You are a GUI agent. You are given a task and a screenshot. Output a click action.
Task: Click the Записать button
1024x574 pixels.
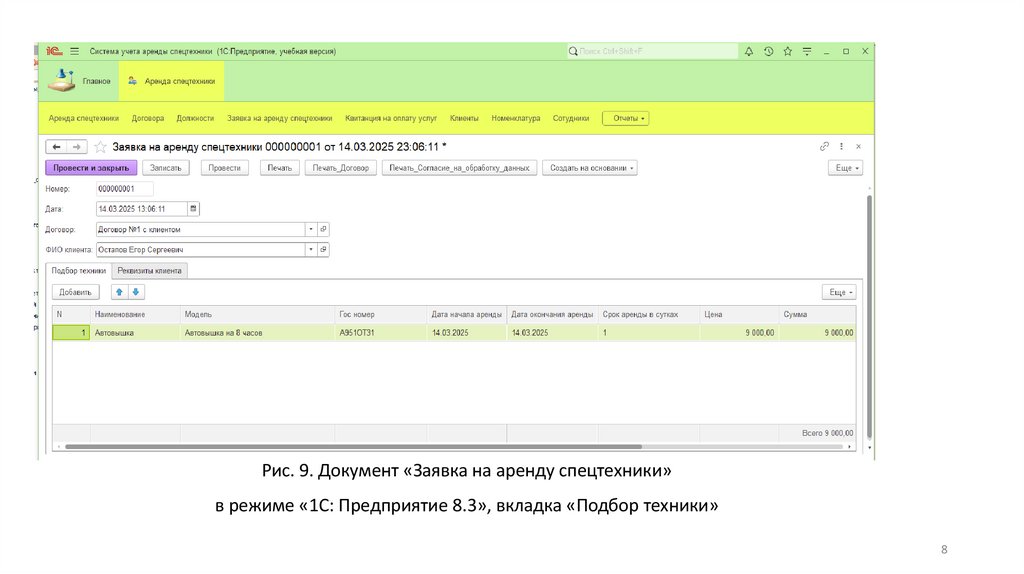[166, 168]
